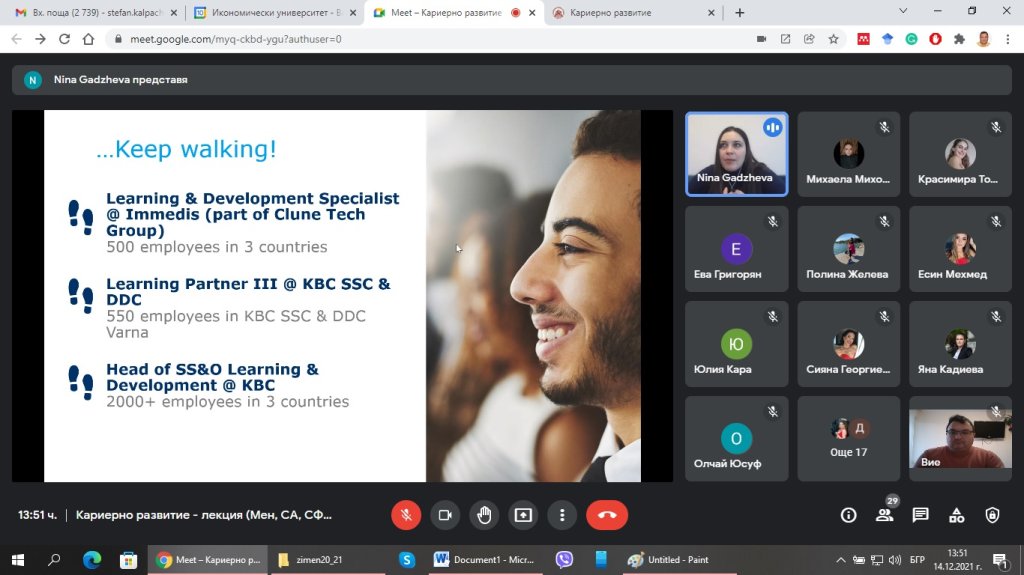Viewport: 1024px width, 575px height.
Task: Switch to the Gmail inbox tab
Action: click(95, 12)
